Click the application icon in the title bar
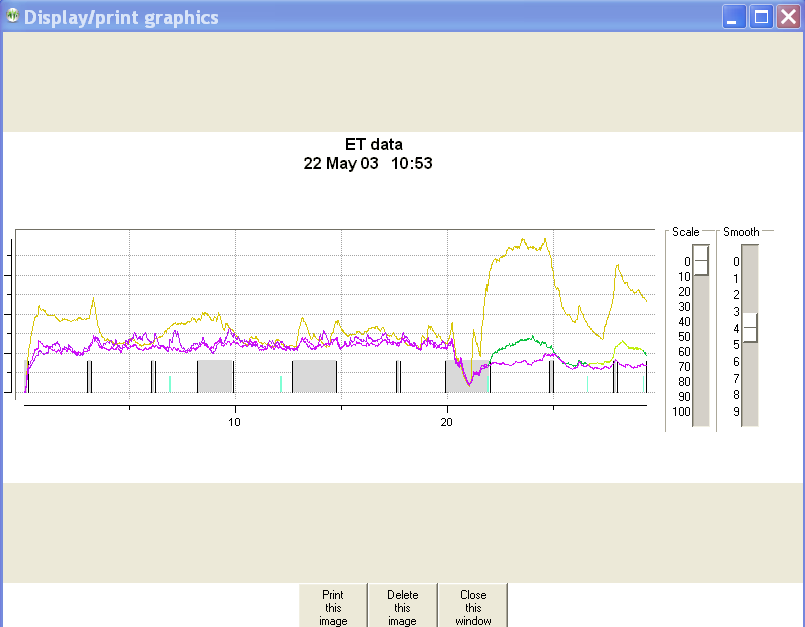The width and height of the screenshot is (805, 627). [x=12, y=17]
